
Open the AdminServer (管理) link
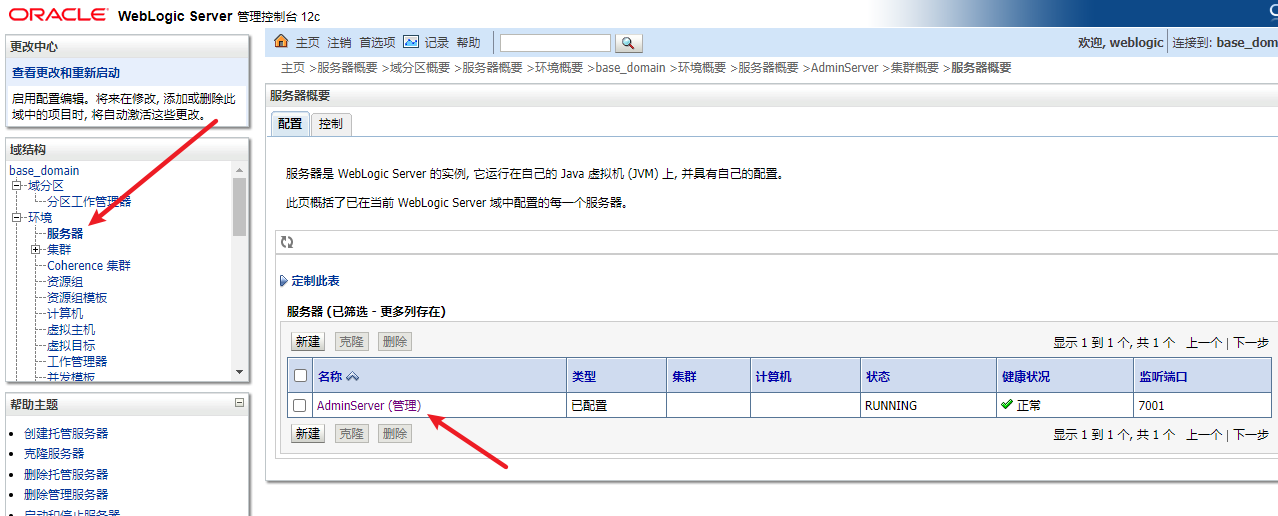369,406
